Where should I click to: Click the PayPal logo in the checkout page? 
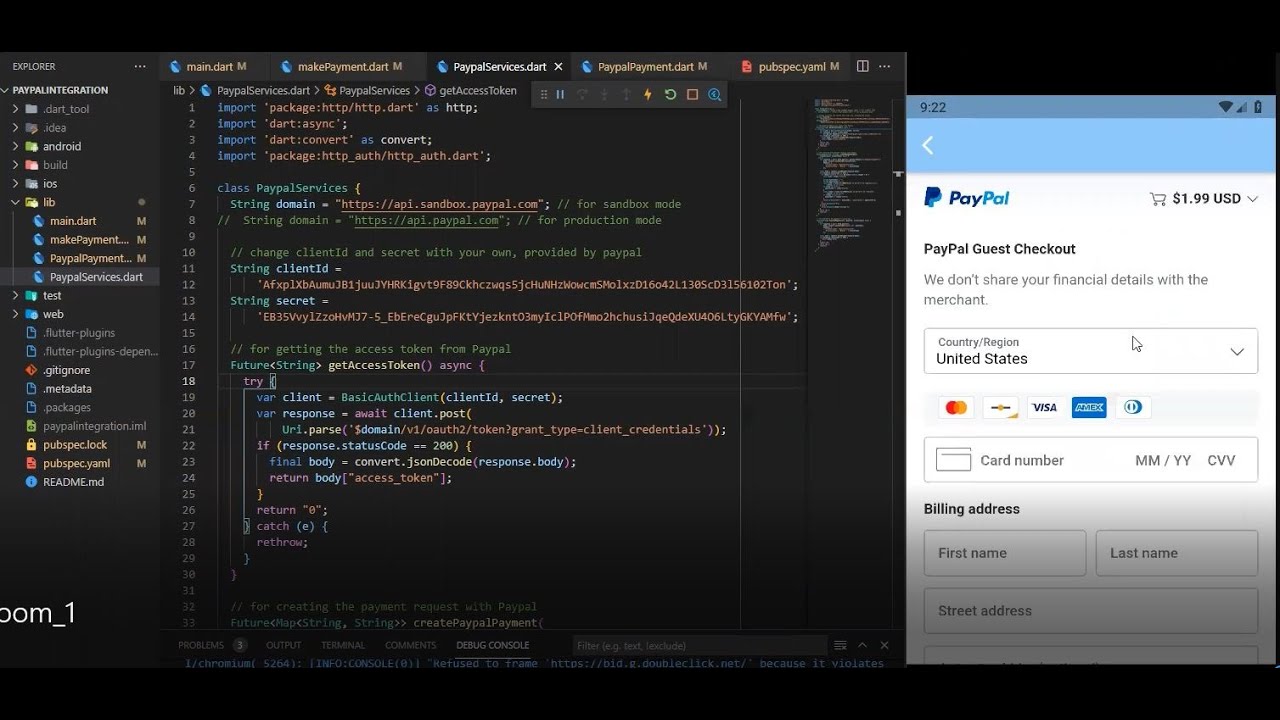[x=966, y=198]
